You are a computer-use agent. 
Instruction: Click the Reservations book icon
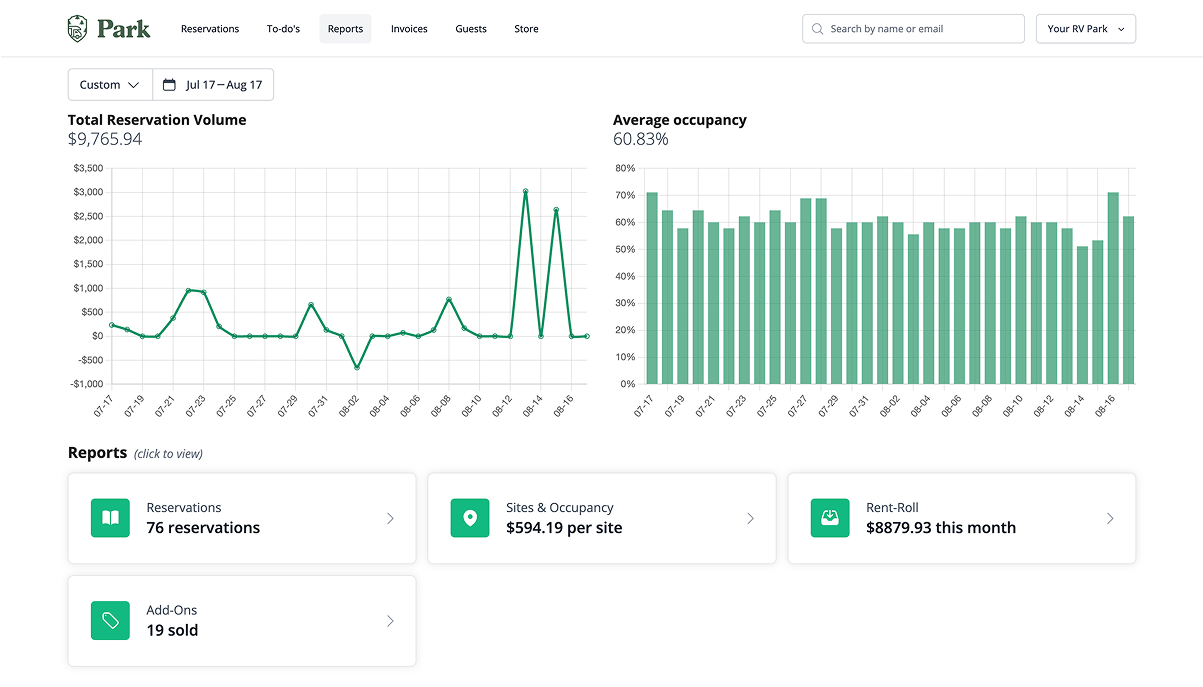(110, 518)
